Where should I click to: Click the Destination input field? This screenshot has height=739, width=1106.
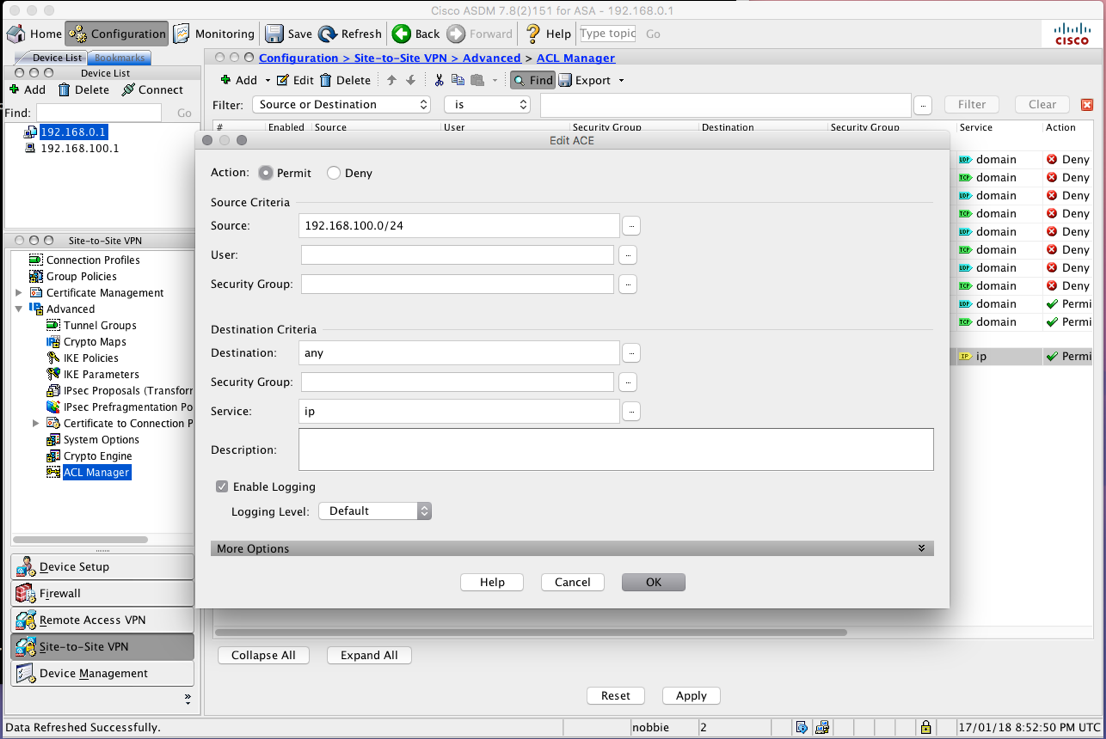(x=459, y=353)
